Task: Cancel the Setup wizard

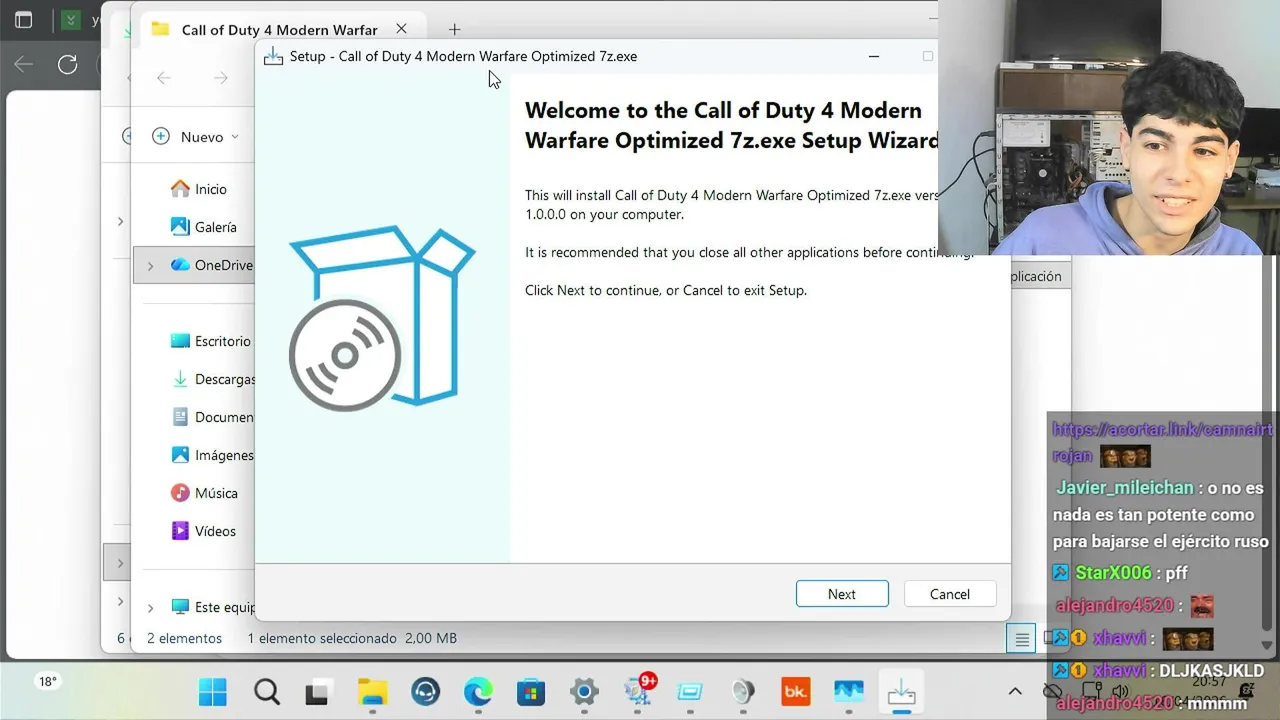Action: (950, 594)
